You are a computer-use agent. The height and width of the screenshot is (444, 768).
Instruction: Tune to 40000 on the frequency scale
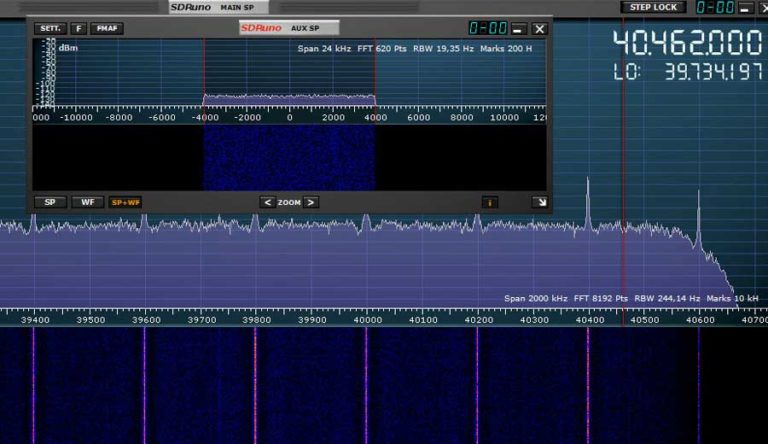pyautogui.click(x=367, y=320)
